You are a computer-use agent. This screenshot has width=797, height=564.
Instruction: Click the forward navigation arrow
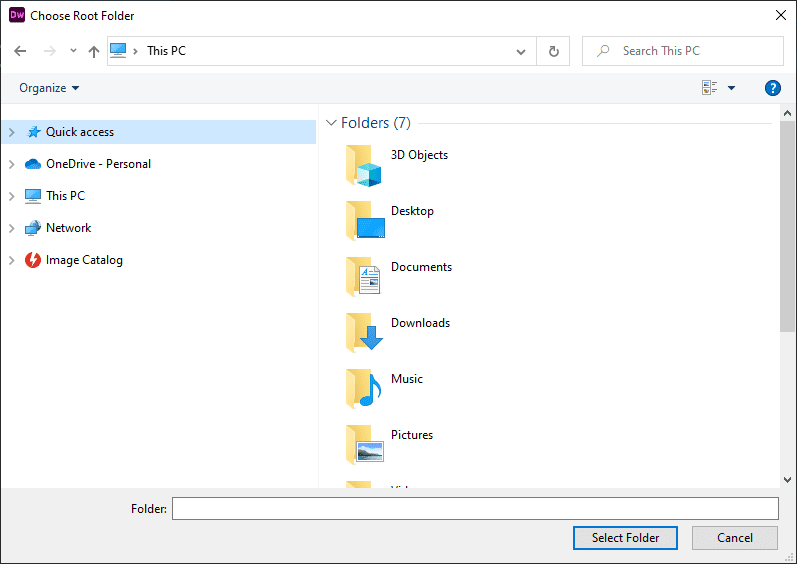coord(50,51)
